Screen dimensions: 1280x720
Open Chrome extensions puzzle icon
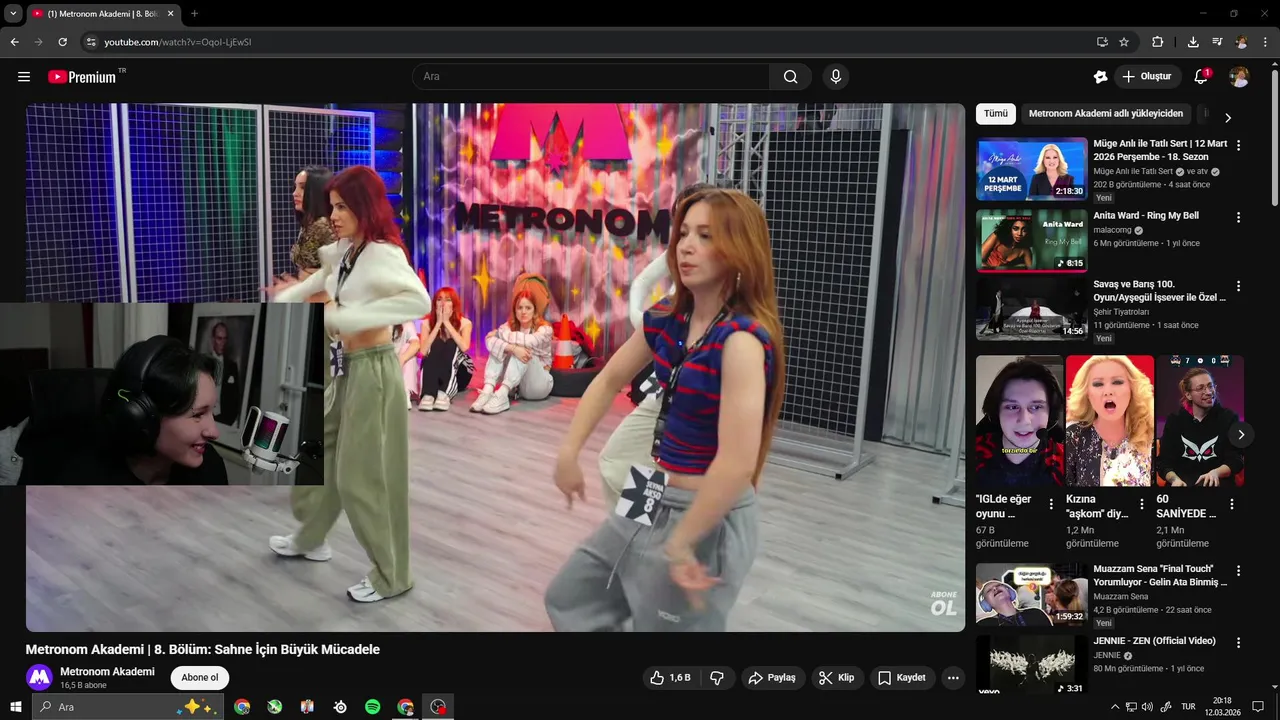[x=1158, y=42]
